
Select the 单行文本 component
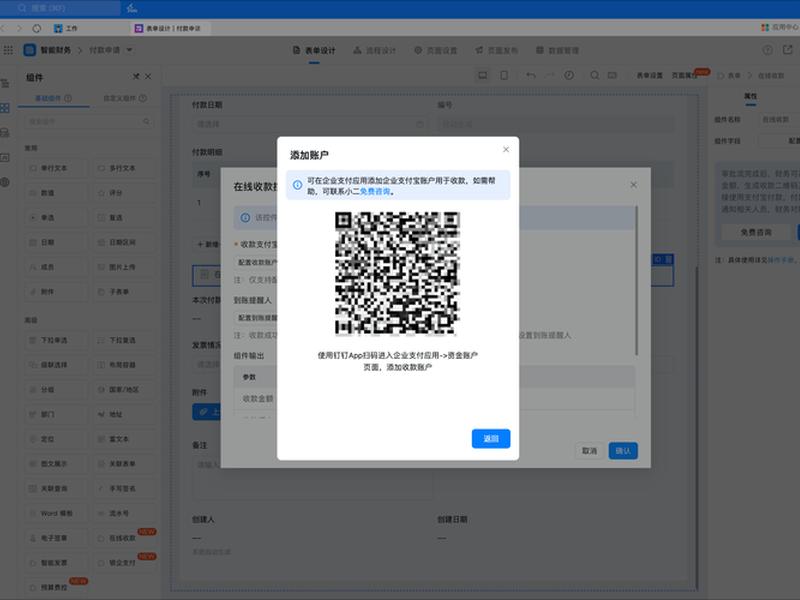(55, 168)
